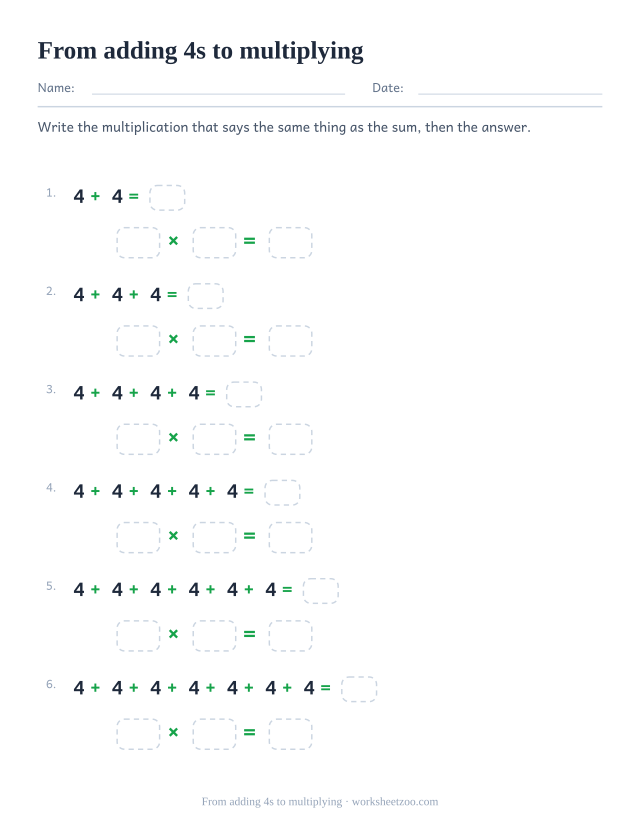Click product box under problem 3
Screen dimensions: 640x829
[x=291, y=439]
